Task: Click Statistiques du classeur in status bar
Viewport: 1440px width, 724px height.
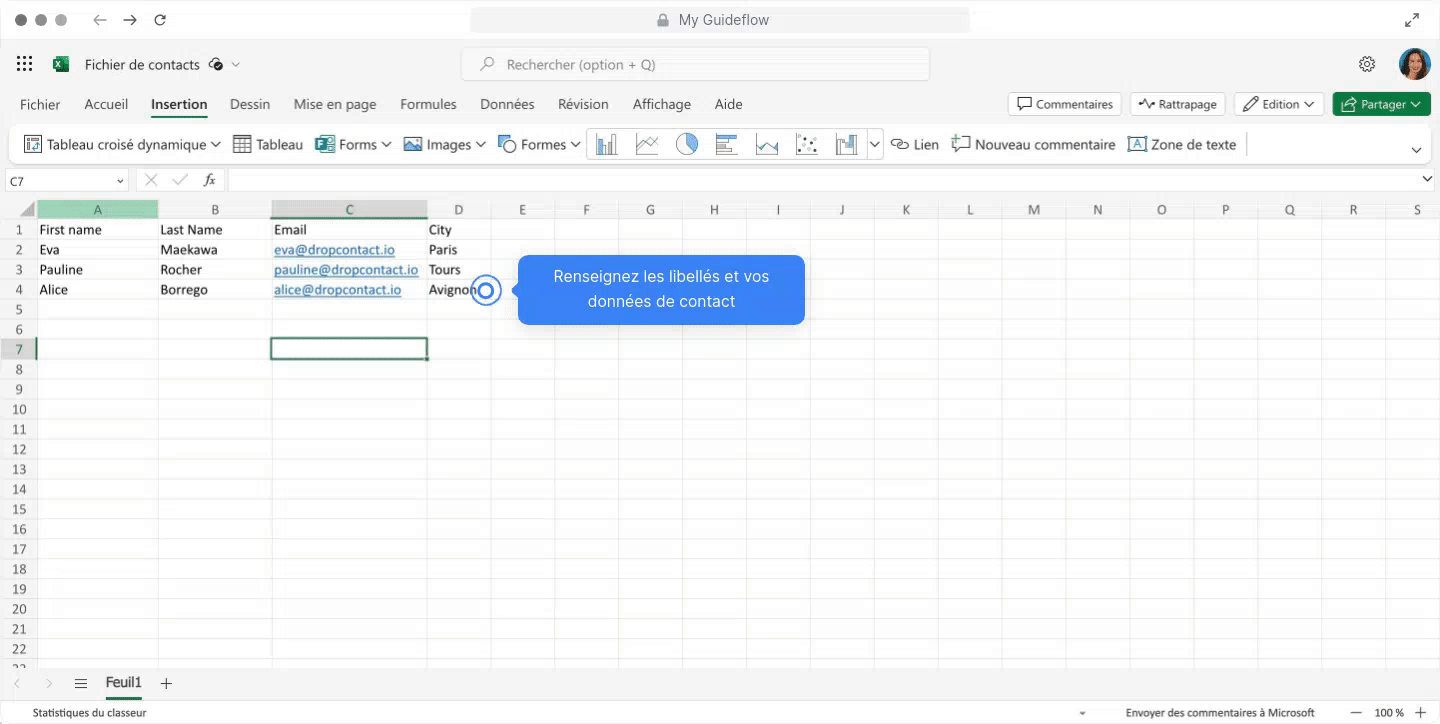Action: pyautogui.click(x=89, y=713)
